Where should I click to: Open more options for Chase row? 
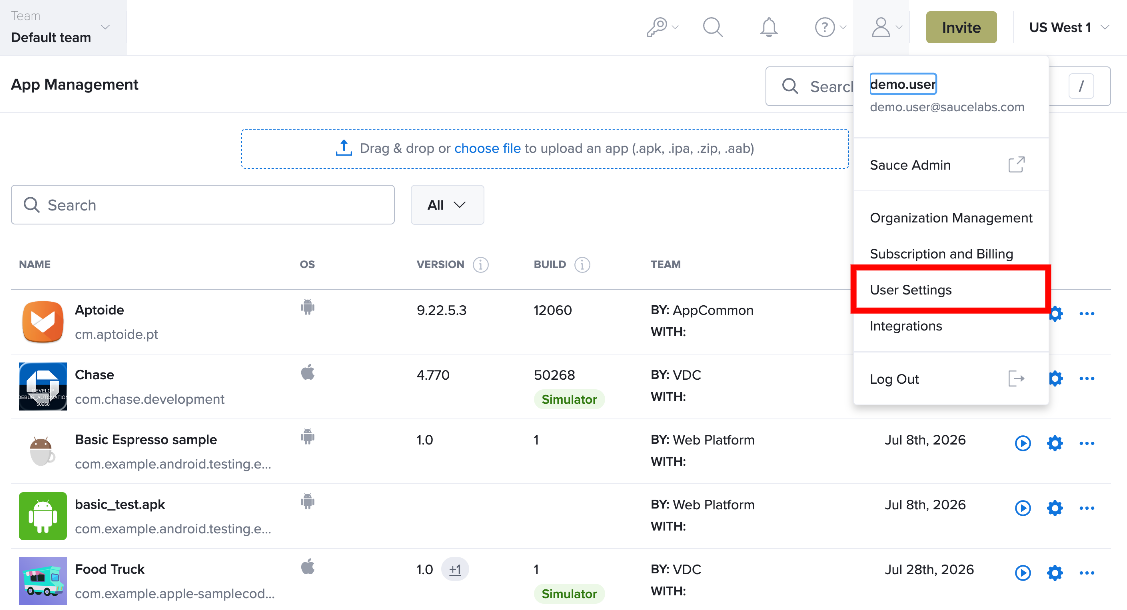pyautogui.click(x=1087, y=379)
